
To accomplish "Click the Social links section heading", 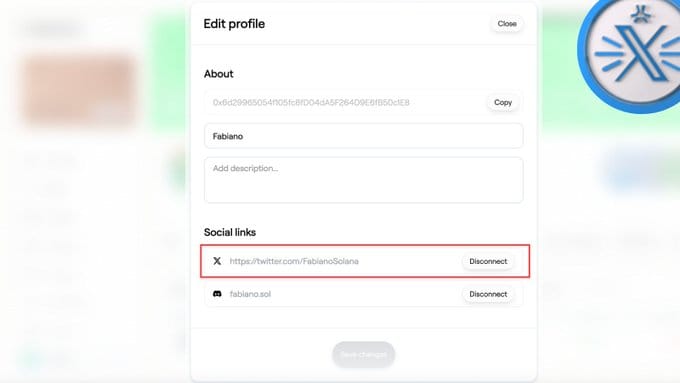I will 230,232.
